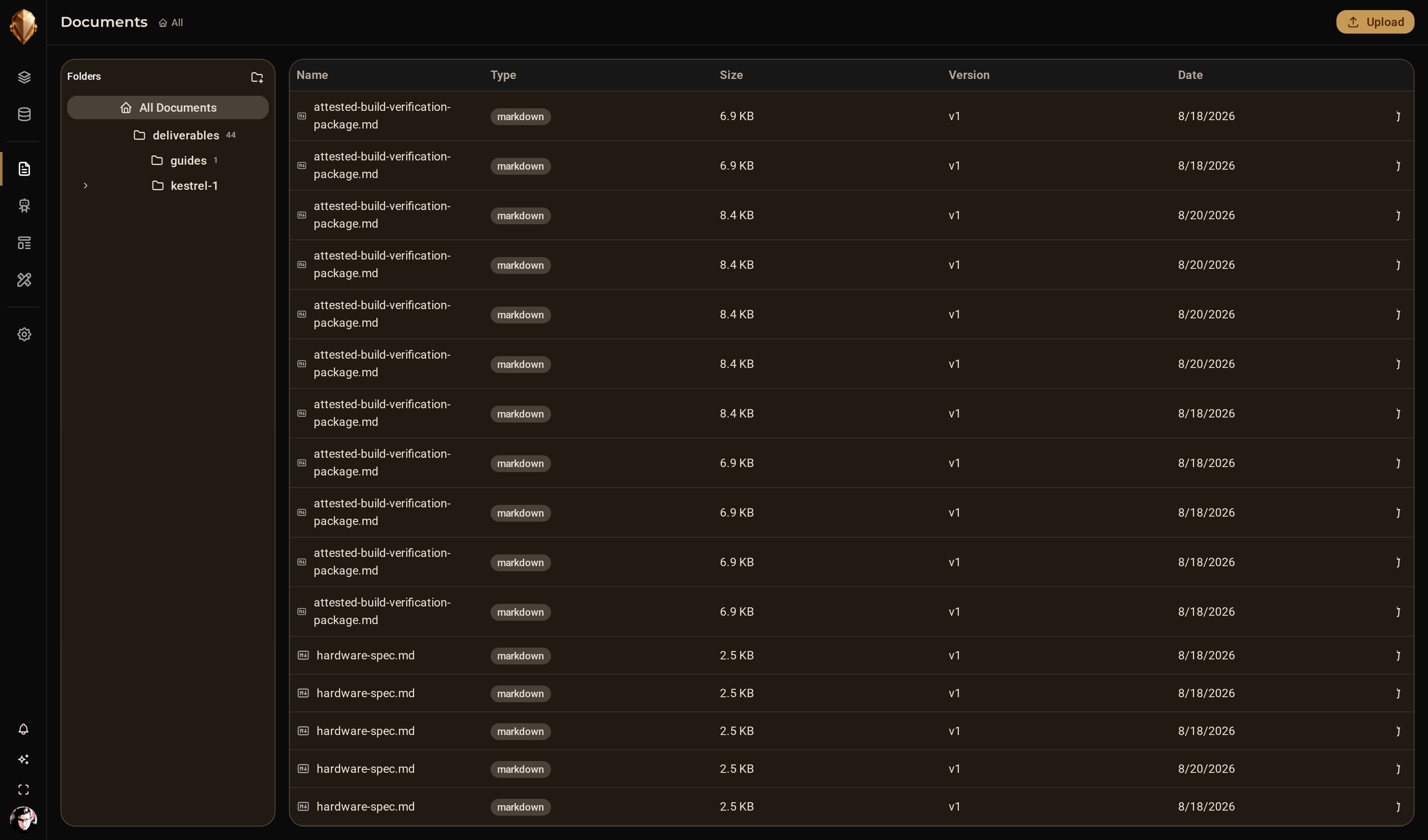
Task: Go to the All breadcrumb link
Action: (171, 23)
